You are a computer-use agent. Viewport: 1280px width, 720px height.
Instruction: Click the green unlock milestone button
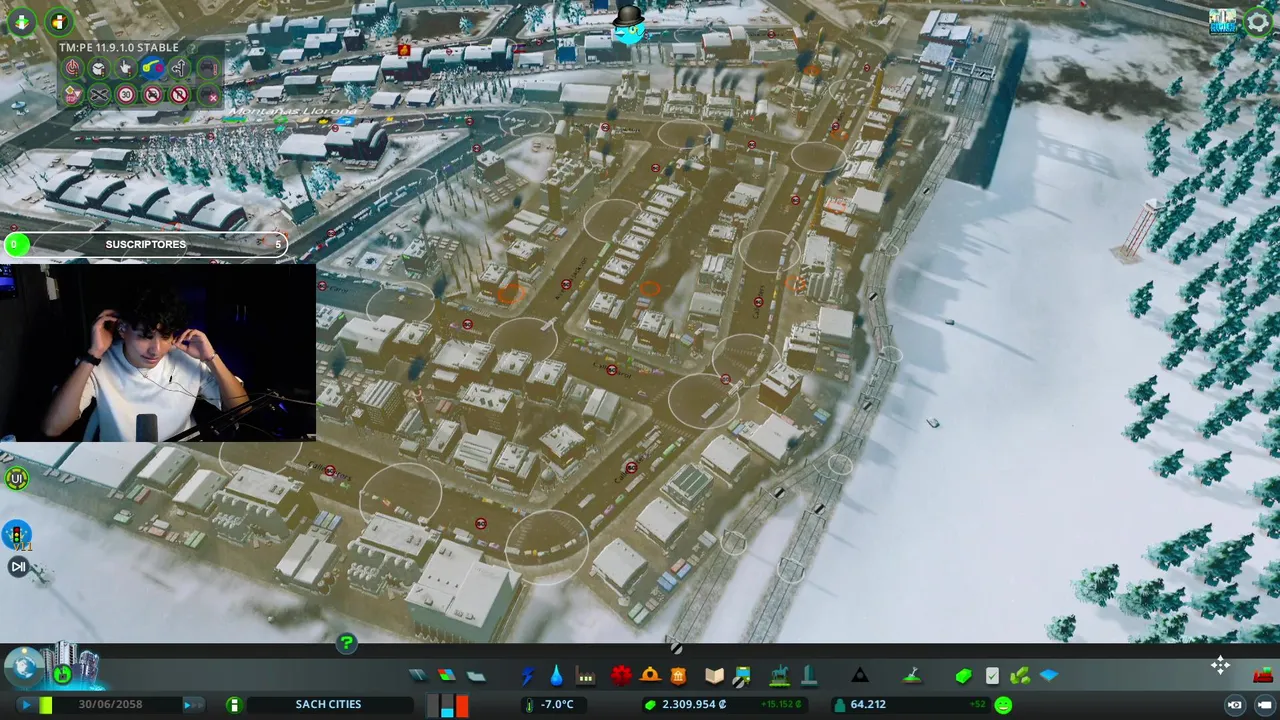62,675
